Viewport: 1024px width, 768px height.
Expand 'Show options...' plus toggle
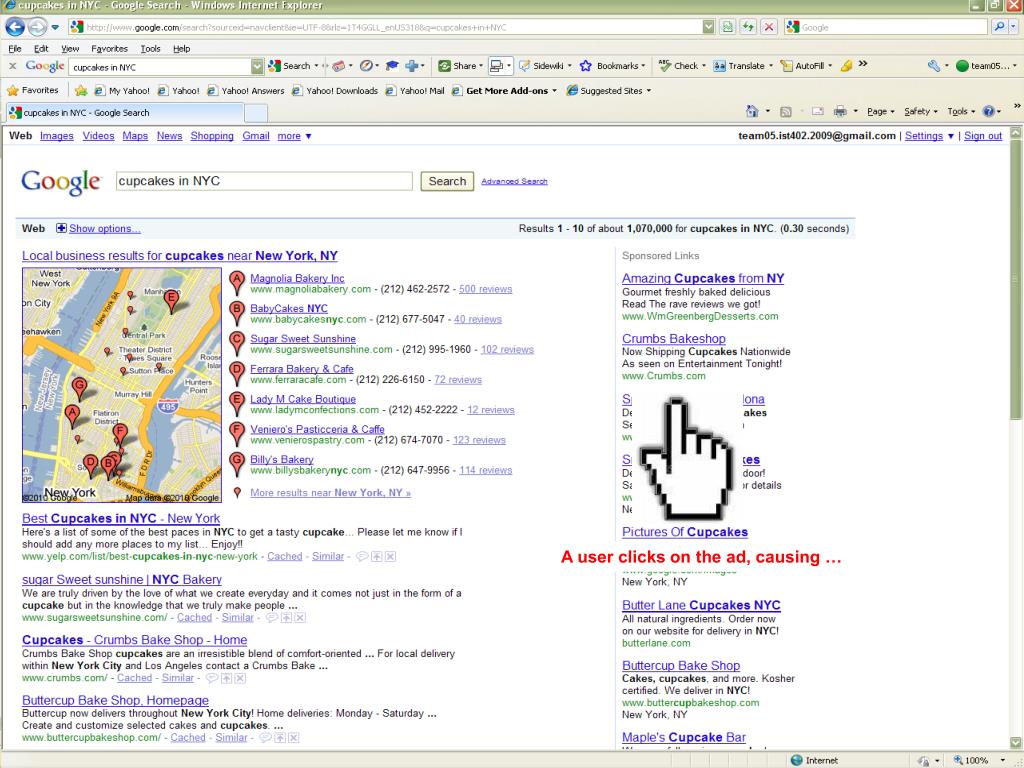61,228
